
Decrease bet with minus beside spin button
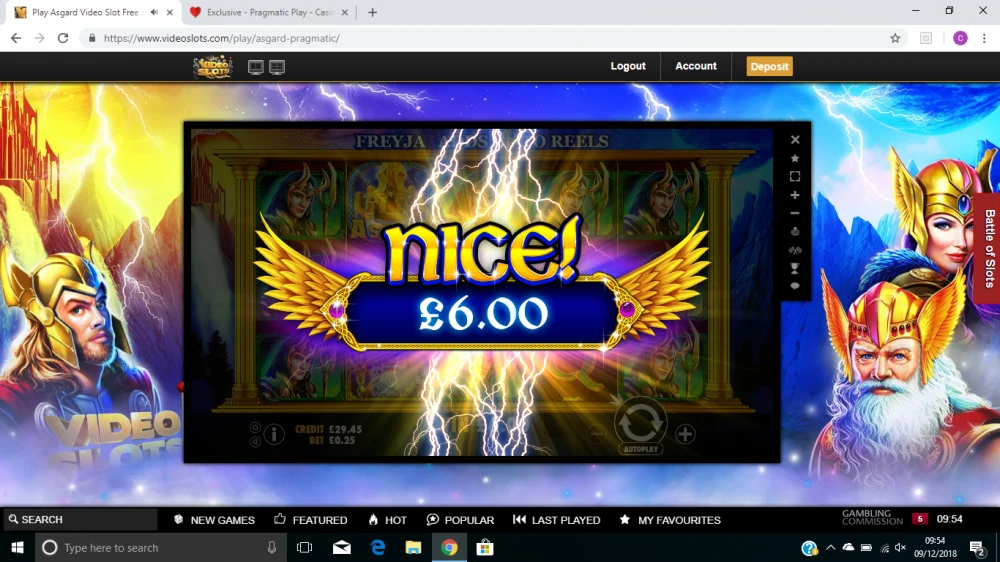tap(596, 434)
